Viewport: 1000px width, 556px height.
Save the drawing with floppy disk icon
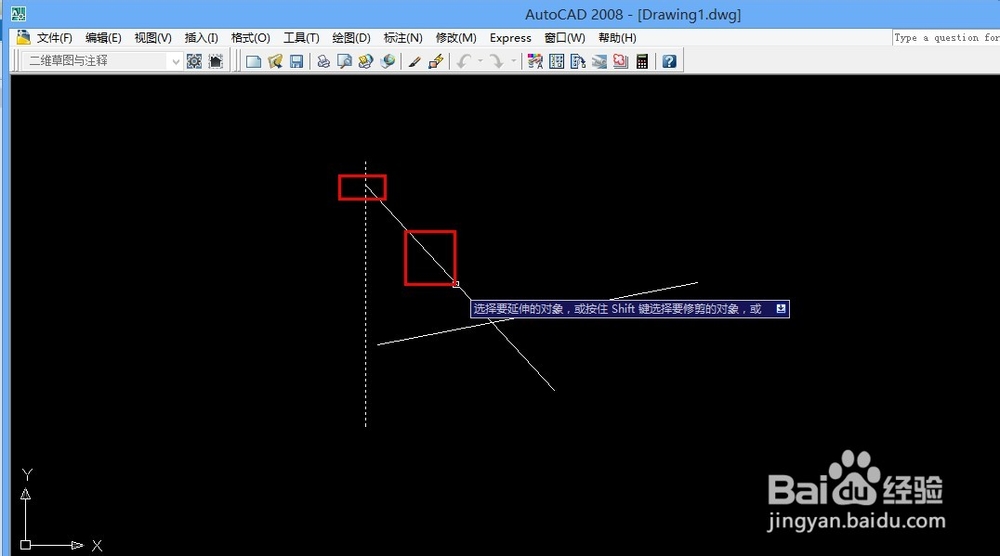tap(297, 61)
